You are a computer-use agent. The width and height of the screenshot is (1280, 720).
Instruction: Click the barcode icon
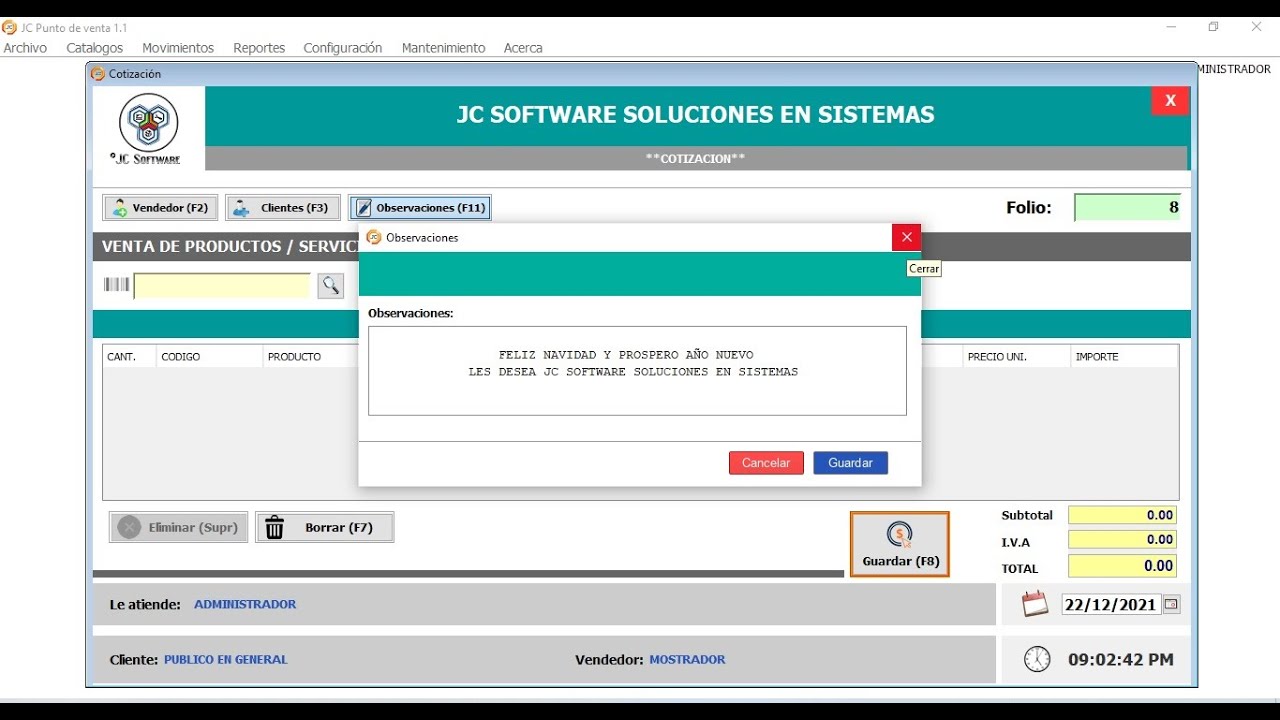(117, 285)
